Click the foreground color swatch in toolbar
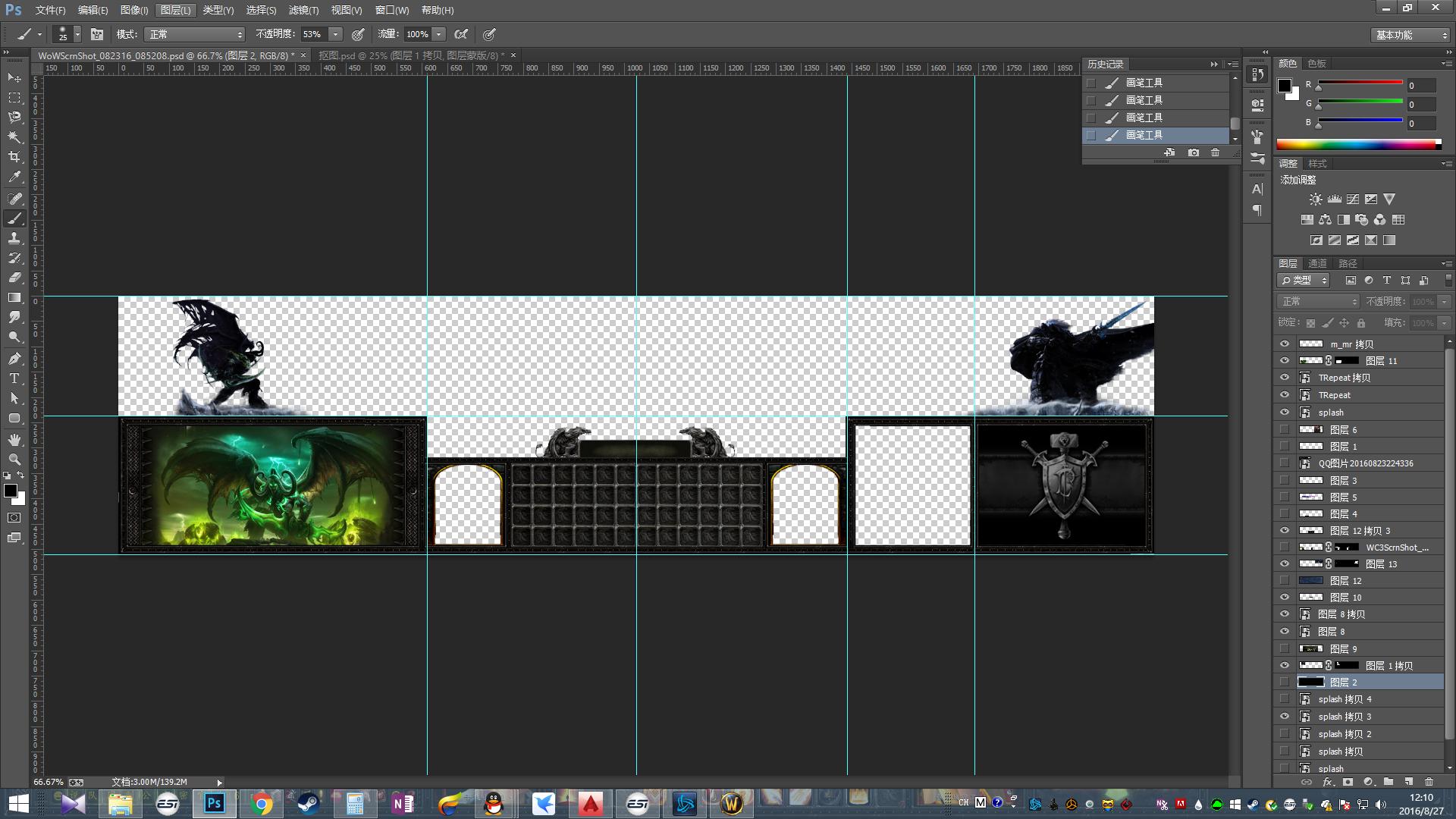 11,491
